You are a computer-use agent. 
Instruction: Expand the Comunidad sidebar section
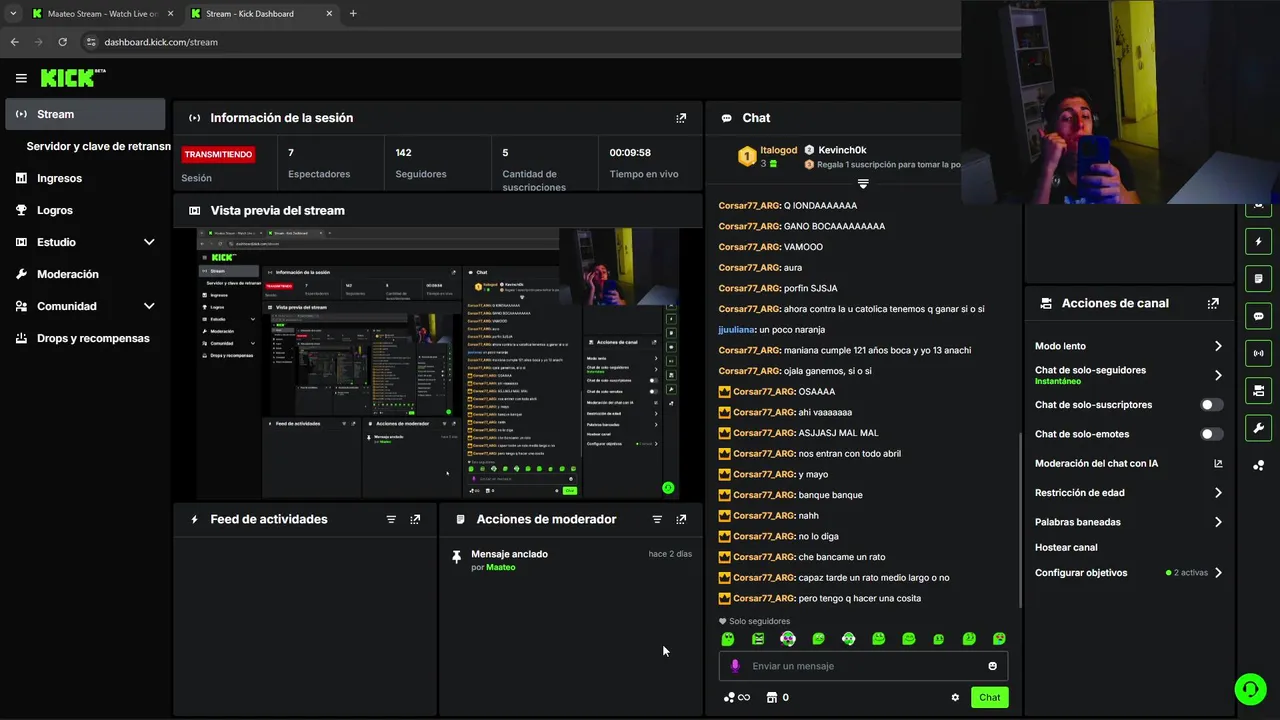tap(149, 306)
